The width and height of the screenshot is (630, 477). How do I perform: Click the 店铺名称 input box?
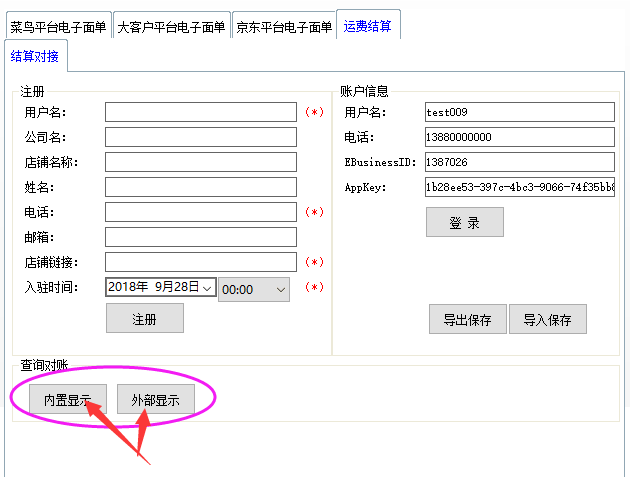pos(200,162)
